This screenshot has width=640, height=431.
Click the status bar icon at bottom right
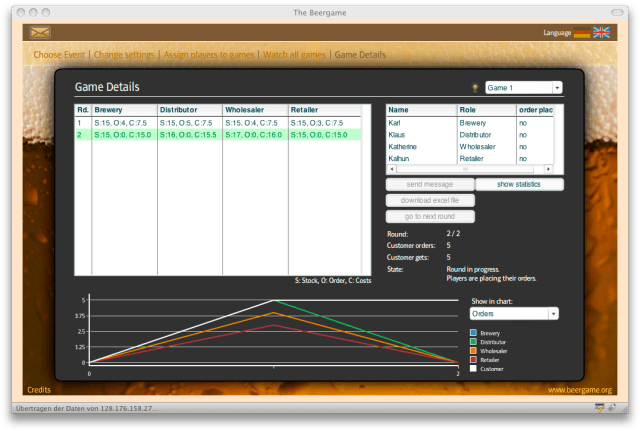point(598,408)
